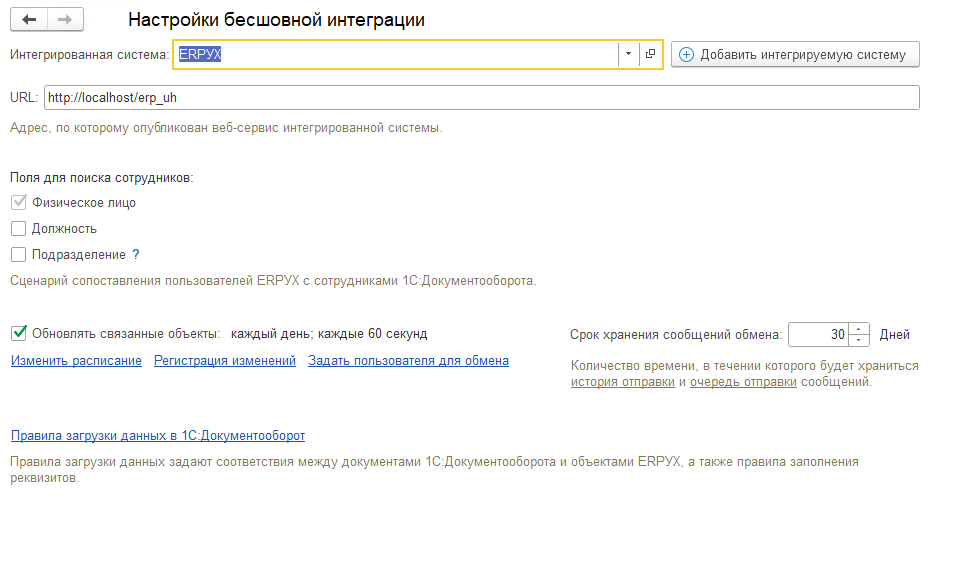
Task: Click the Сценарий сопоставления пользователей description text
Action: 273,281
